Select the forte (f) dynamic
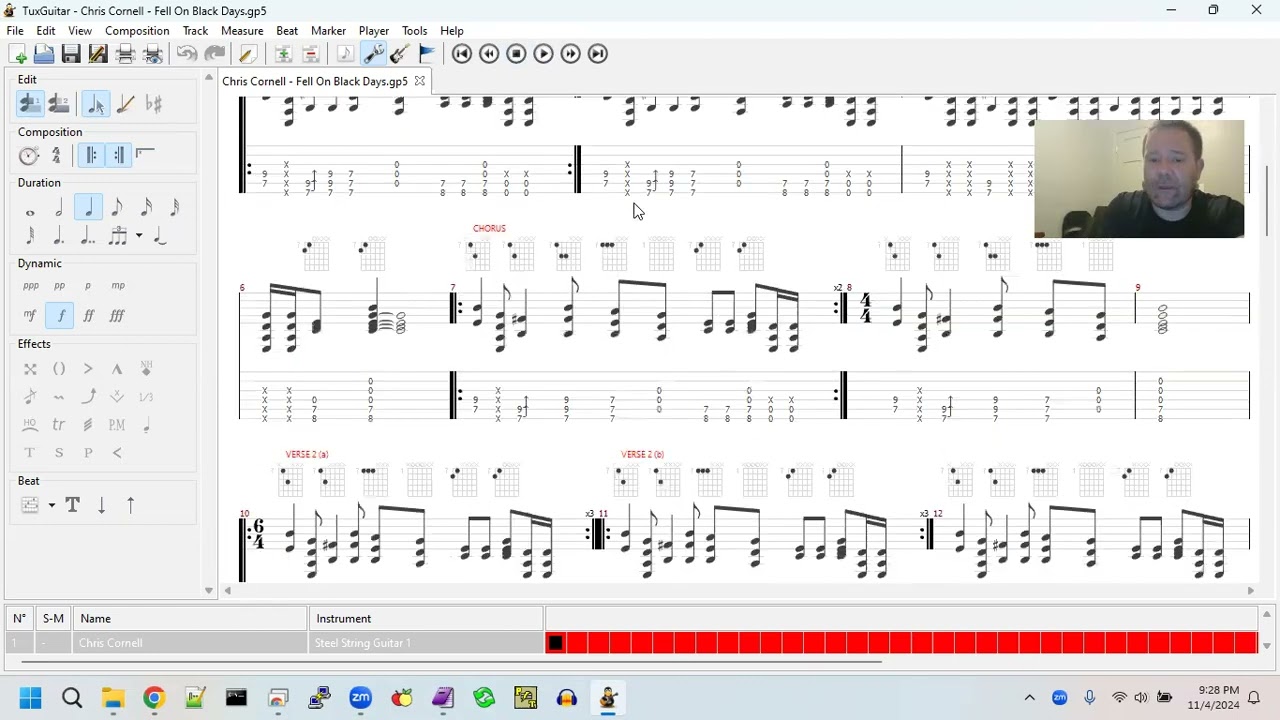This screenshot has height=720, width=1280. point(60,316)
